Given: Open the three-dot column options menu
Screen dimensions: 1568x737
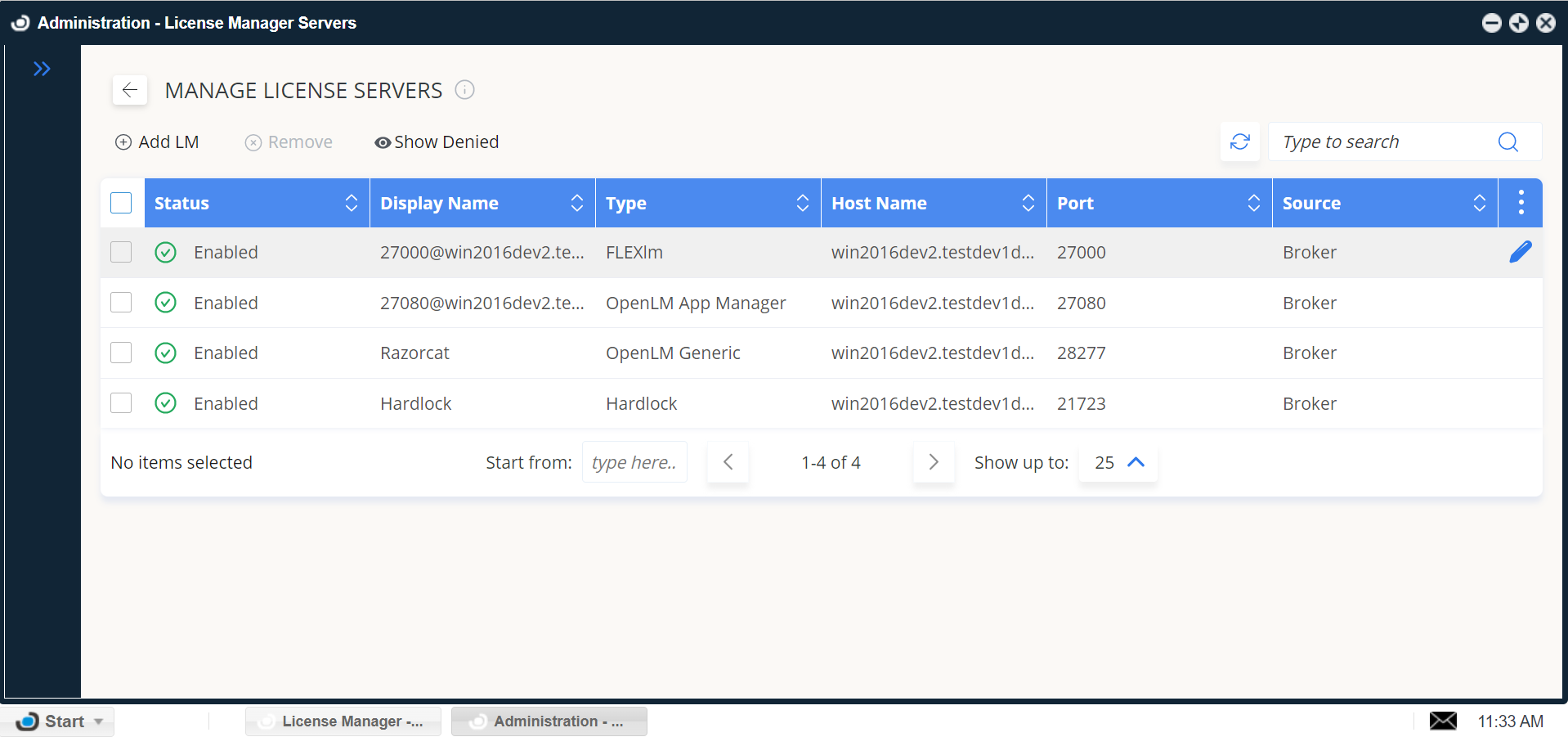Looking at the screenshot, I should [x=1521, y=203].
